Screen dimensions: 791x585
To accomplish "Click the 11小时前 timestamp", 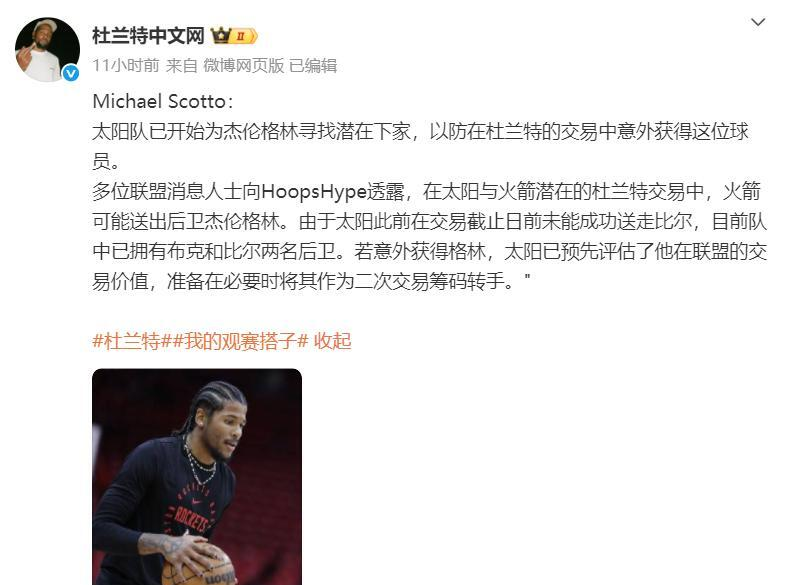I will tap(126, 66).
